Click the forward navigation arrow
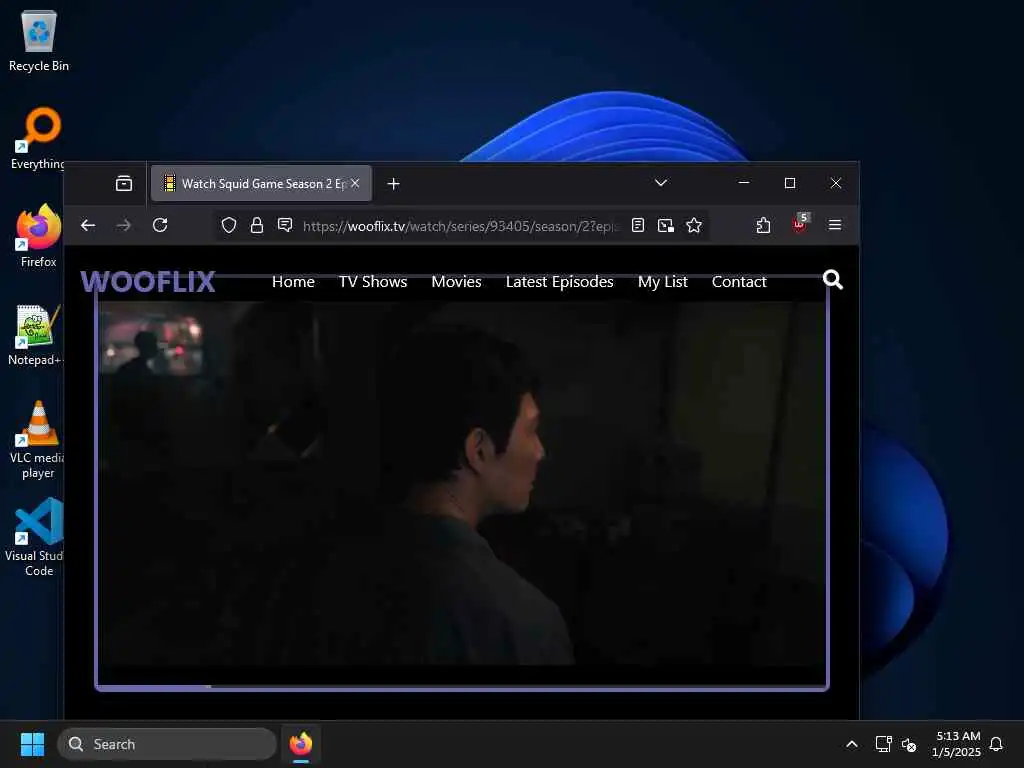Viewport: 1024px width, 768px height. click(x=123, y=225)
